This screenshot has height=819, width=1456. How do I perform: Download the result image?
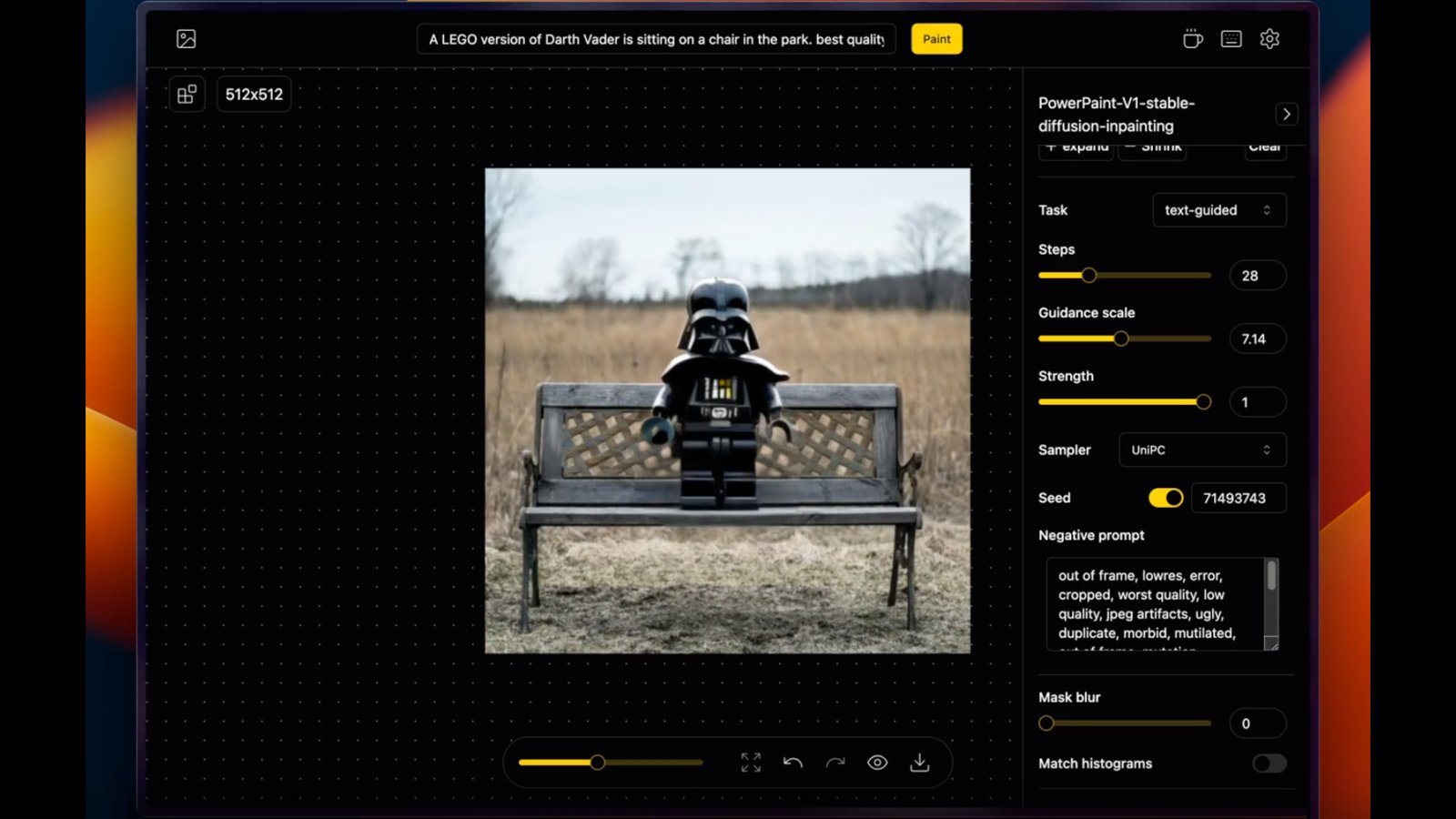(x=920, y=763)
